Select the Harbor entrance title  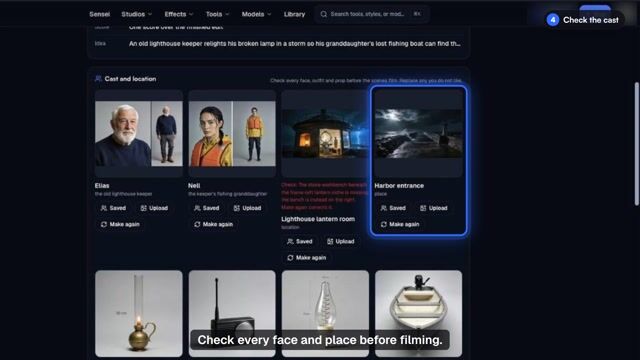[399, 186]
